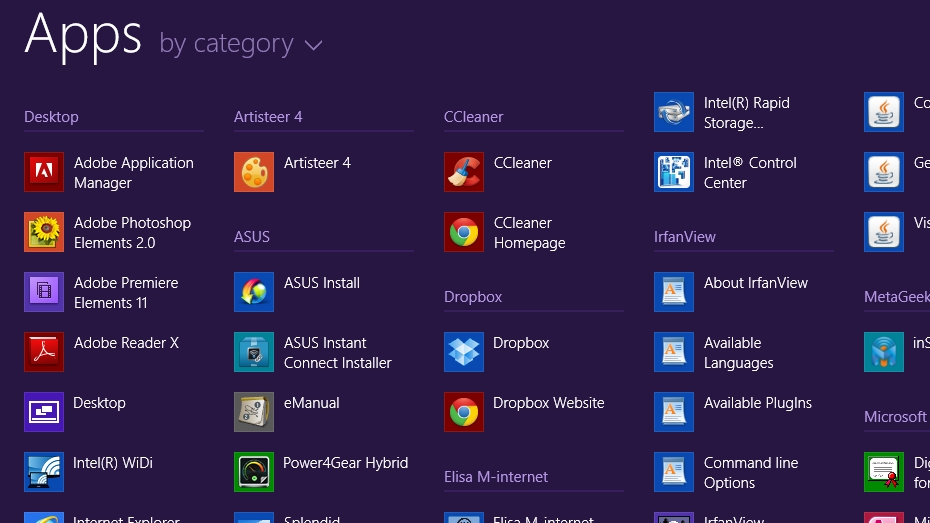Open the ASUS Install icon
Image resolution: width=930 pixels, height=523 pixels.
[254, 292]
